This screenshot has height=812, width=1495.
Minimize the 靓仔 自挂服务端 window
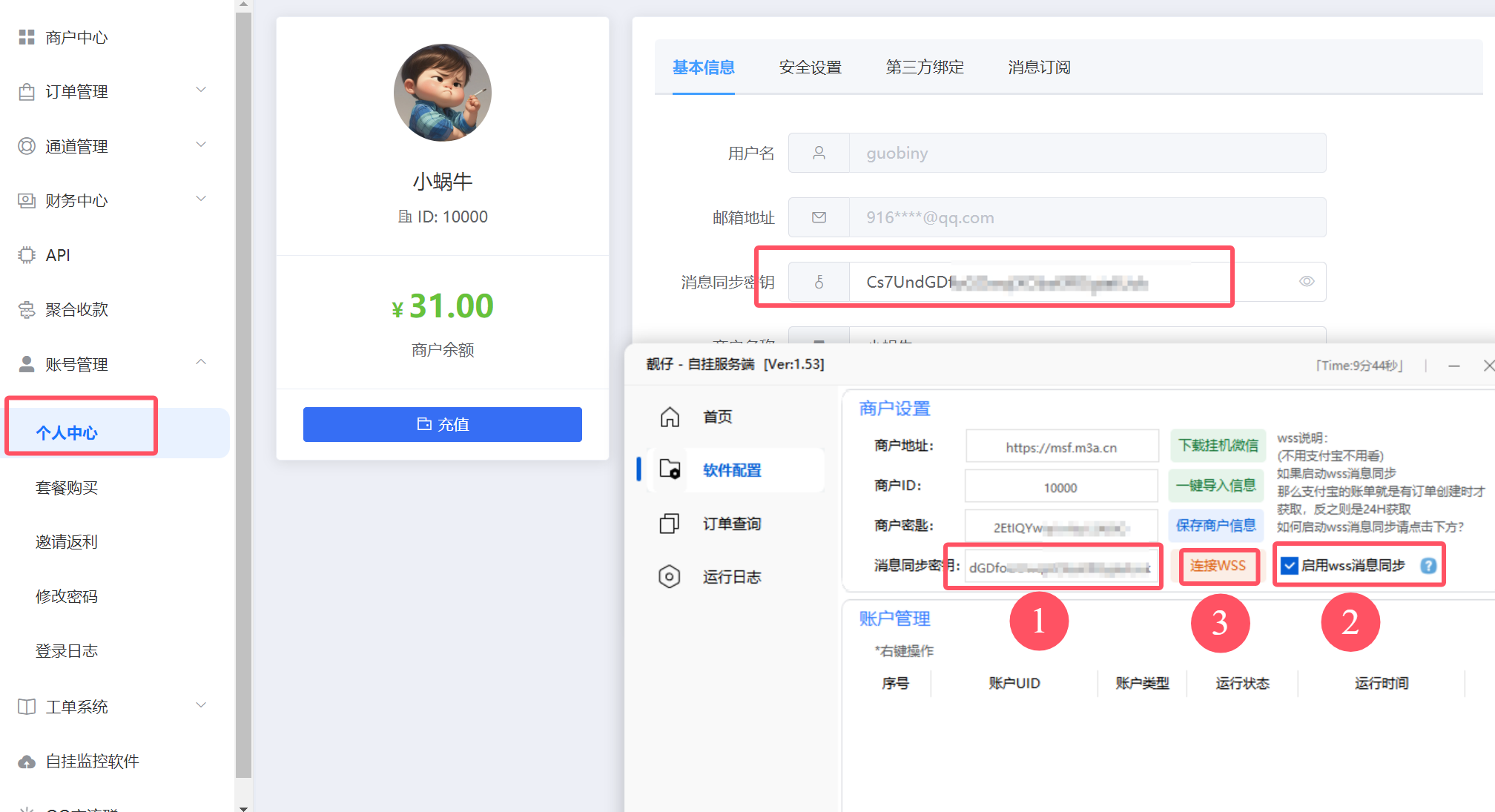pos(1454,366)
